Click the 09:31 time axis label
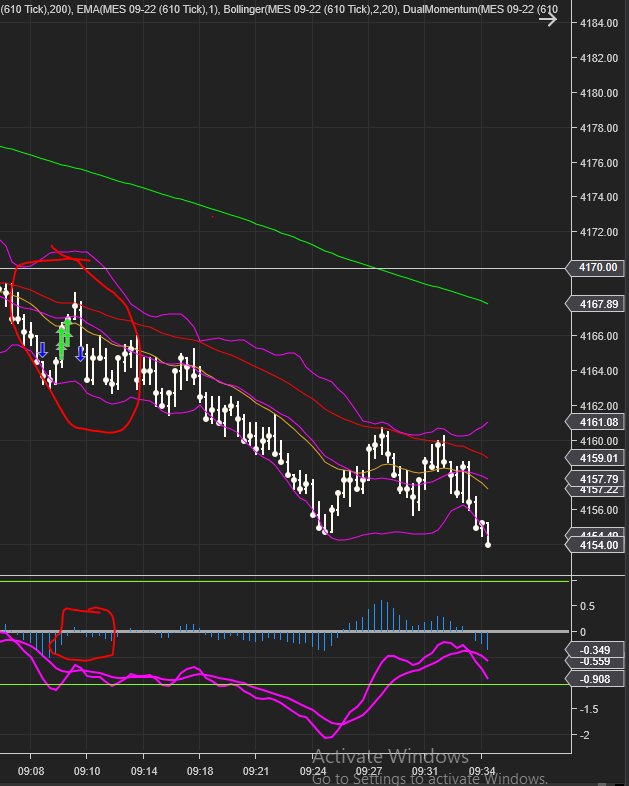 [x=425, y=771]
